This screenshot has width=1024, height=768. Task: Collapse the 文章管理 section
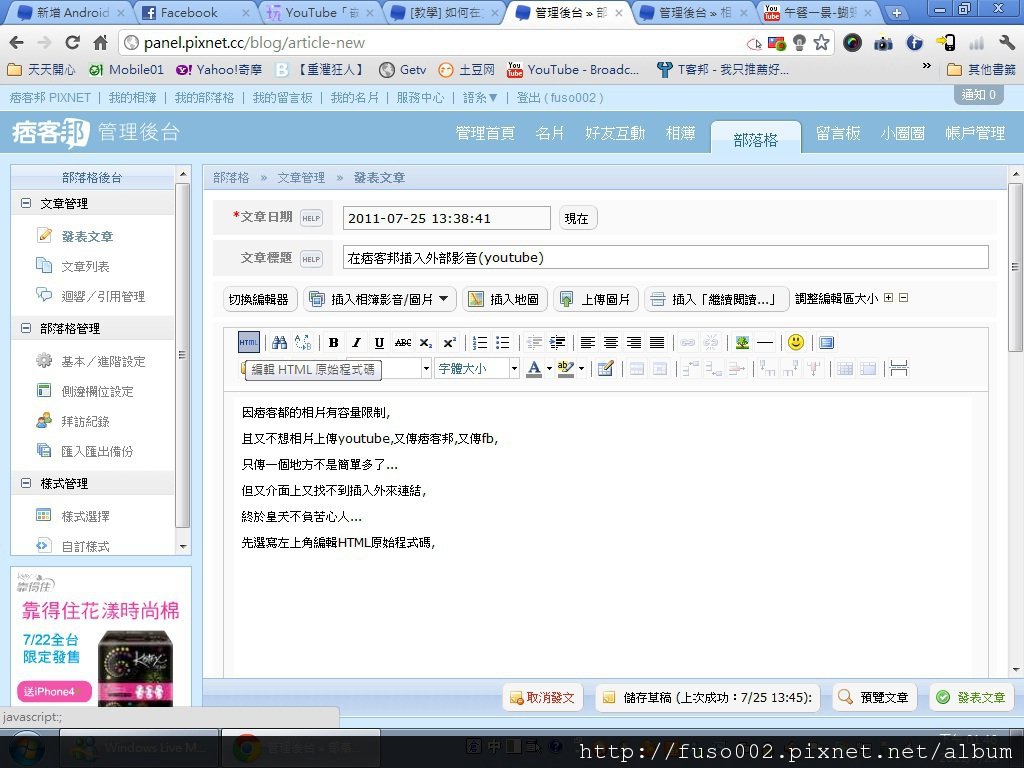pyautogui.click(x=25, y=203)
